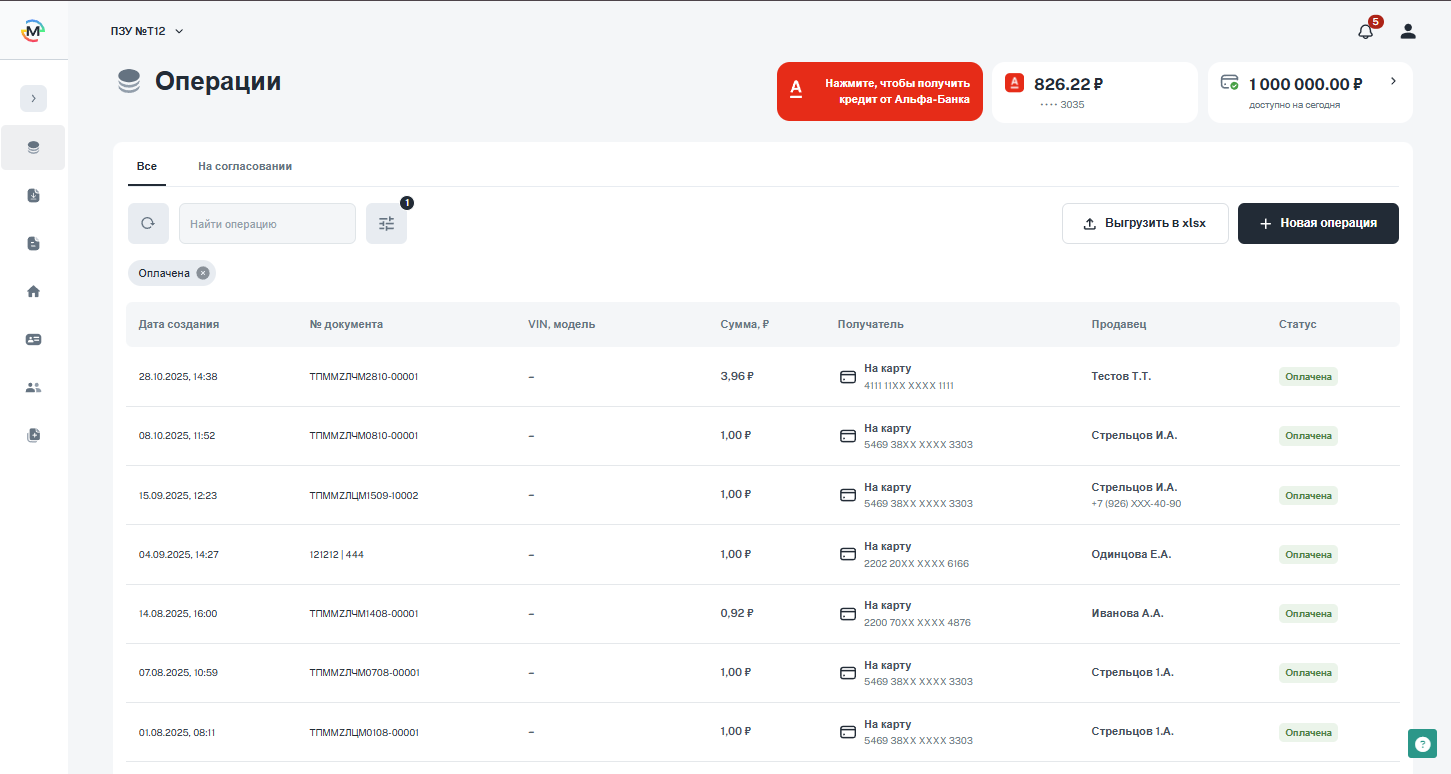The image size is (1451, 774).
Task: Click the file download icon in sidebar
Action: click(33, 195)
